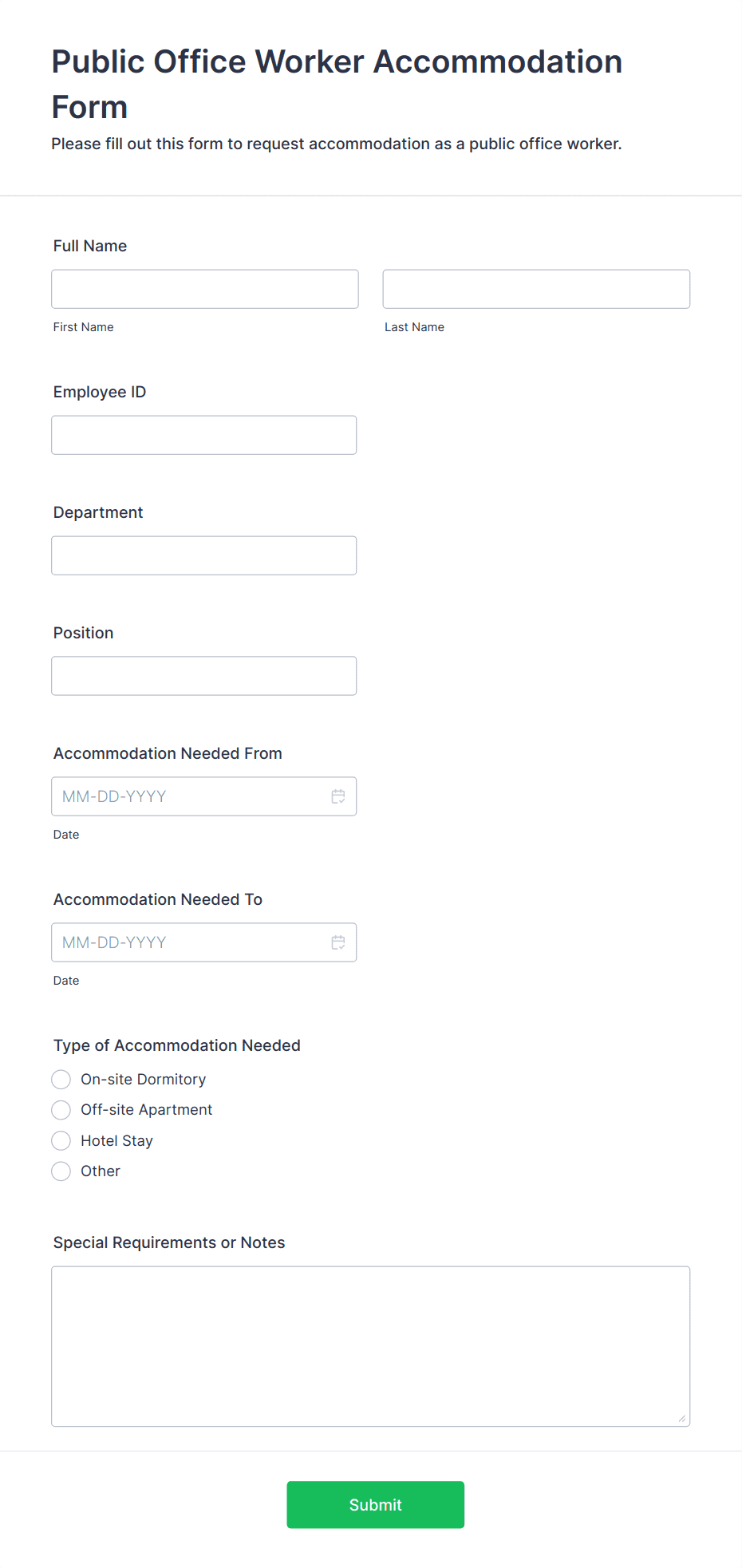Click the Last Name input field

(x=536, y=289)
